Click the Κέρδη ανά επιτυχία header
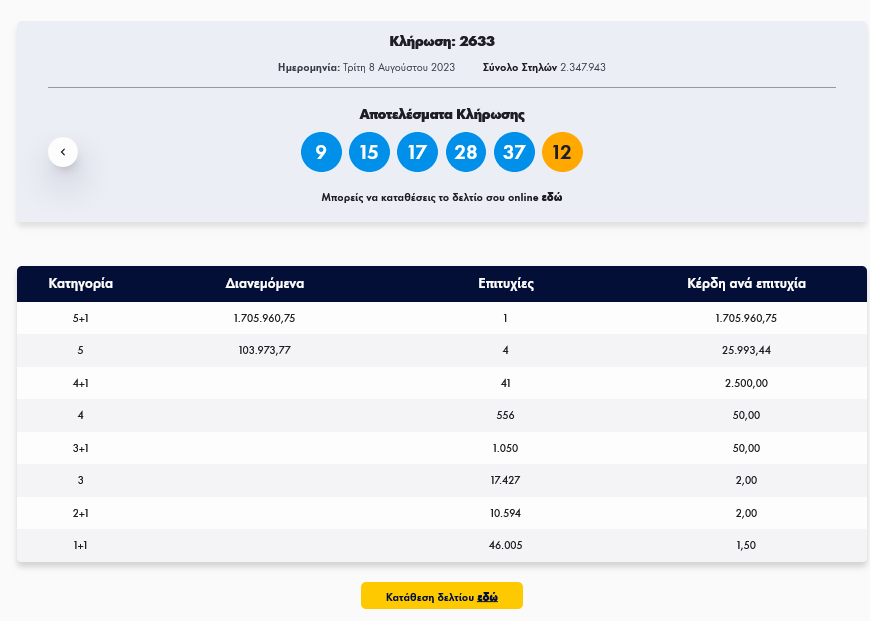The height and width of the screenshot is (621, 870). (x=746, y=284)
